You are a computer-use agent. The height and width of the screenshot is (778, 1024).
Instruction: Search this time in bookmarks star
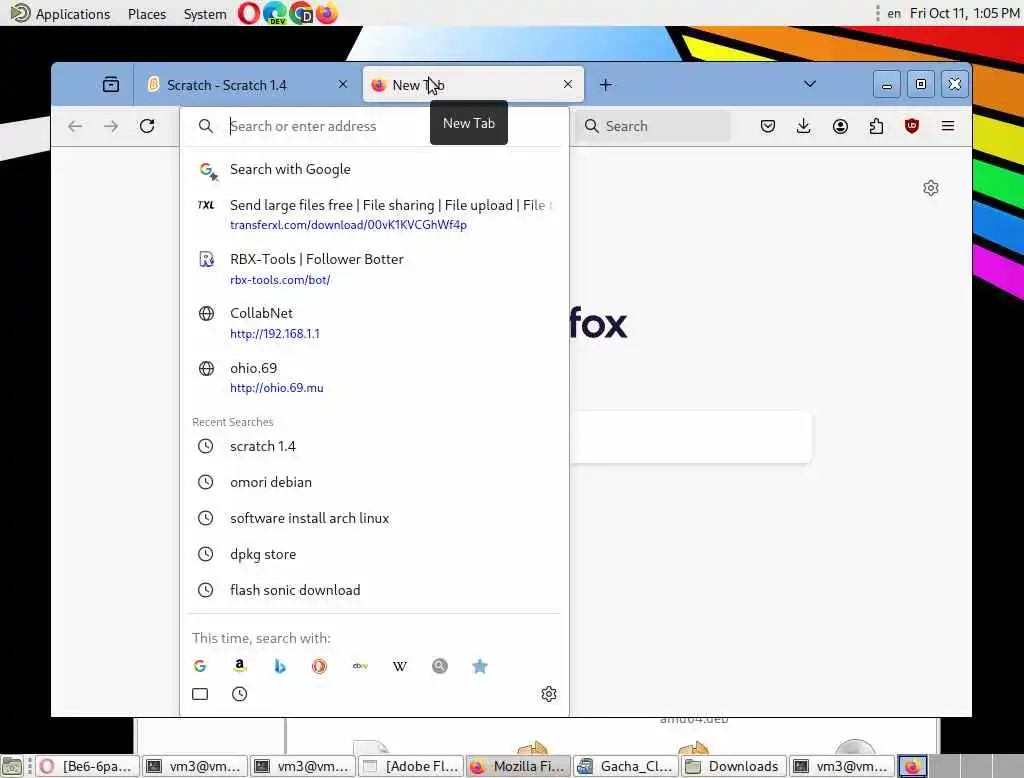coord(480,666)
